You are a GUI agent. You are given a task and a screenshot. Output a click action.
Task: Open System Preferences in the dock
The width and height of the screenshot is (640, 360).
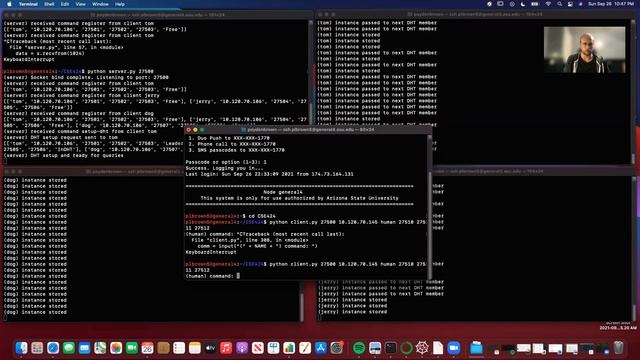point(336,348)
